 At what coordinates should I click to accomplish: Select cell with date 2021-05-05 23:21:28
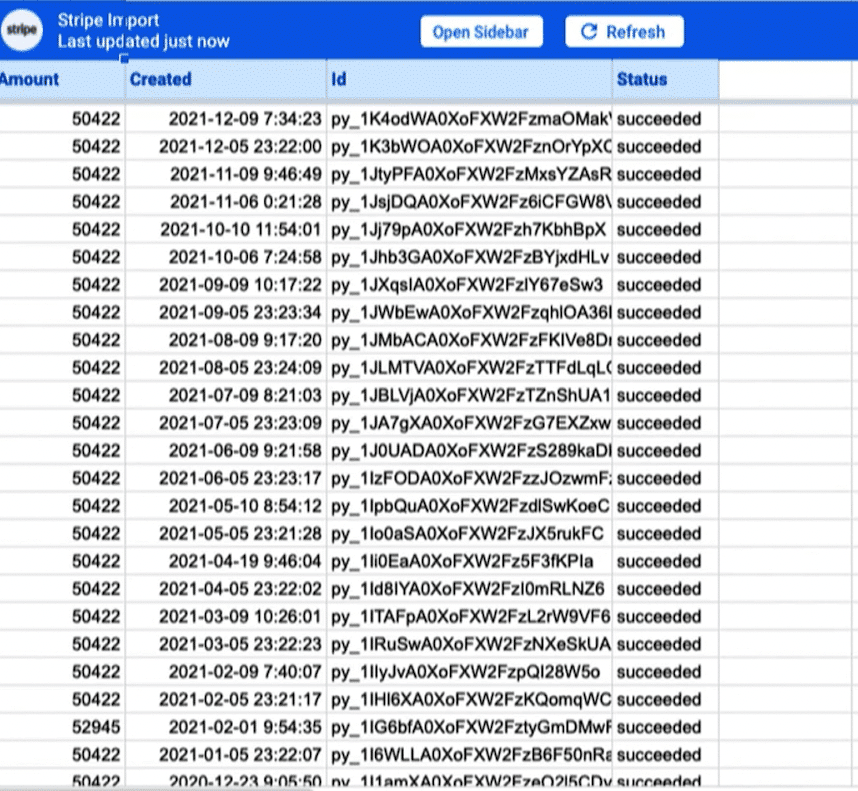(x=225, y=533)
